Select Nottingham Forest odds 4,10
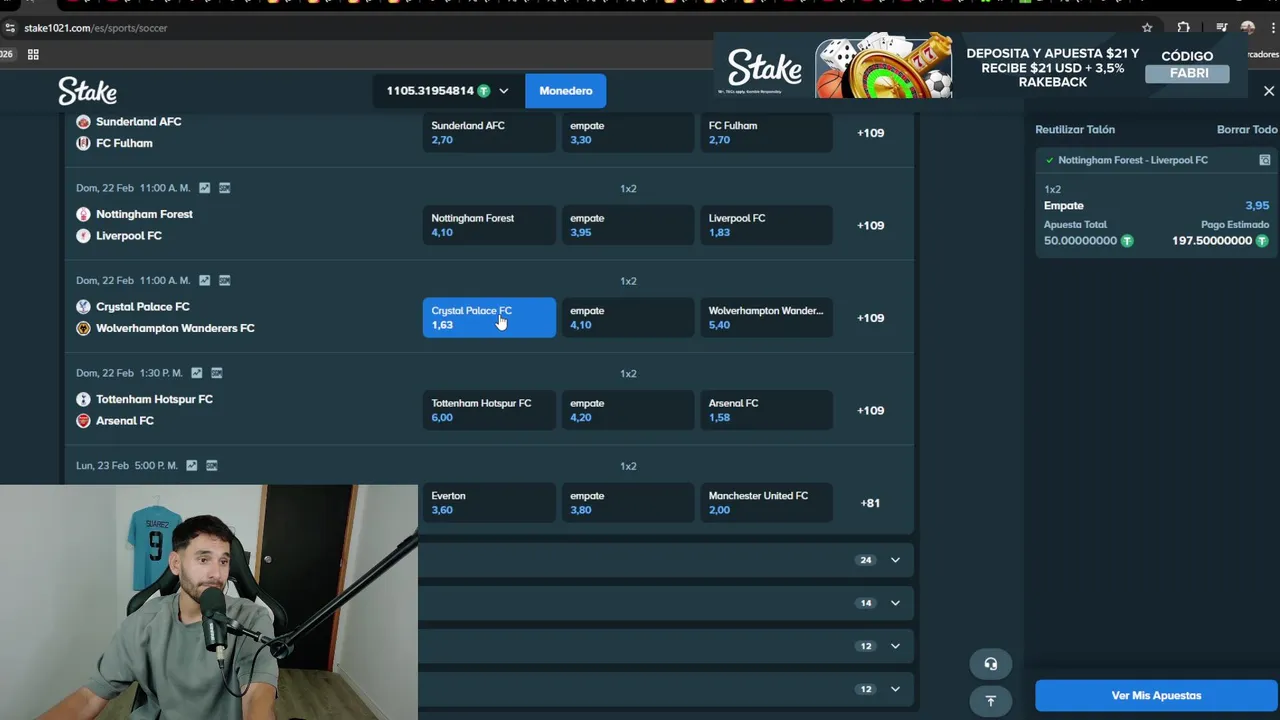Screen dimensions: 1280x720 (x=489, y=225)
